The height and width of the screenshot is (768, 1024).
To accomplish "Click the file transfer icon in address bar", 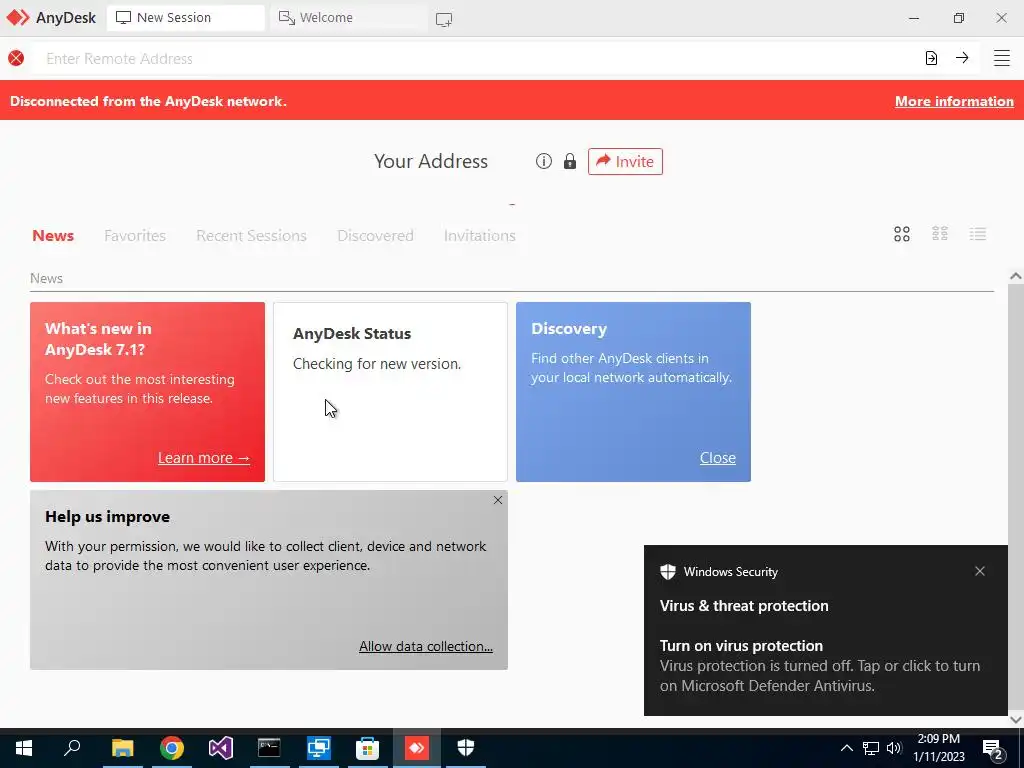I will click(x=931, y=58).
